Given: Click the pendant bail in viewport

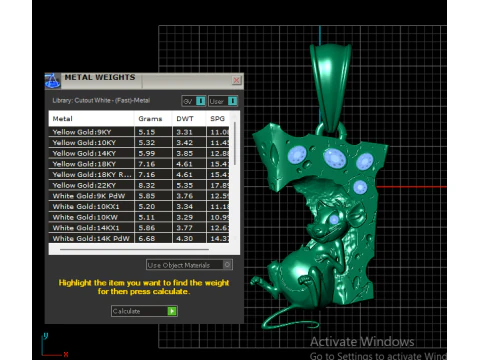Looking at the screenshot, I should [331, 87].
